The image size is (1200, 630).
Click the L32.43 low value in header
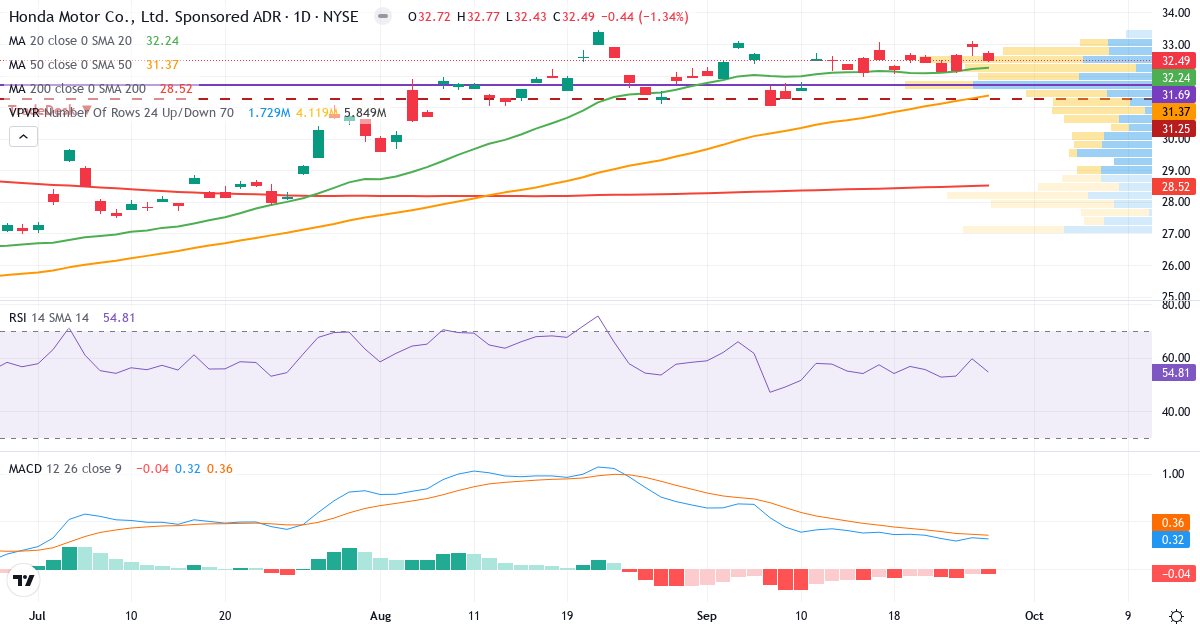[527, 17]
